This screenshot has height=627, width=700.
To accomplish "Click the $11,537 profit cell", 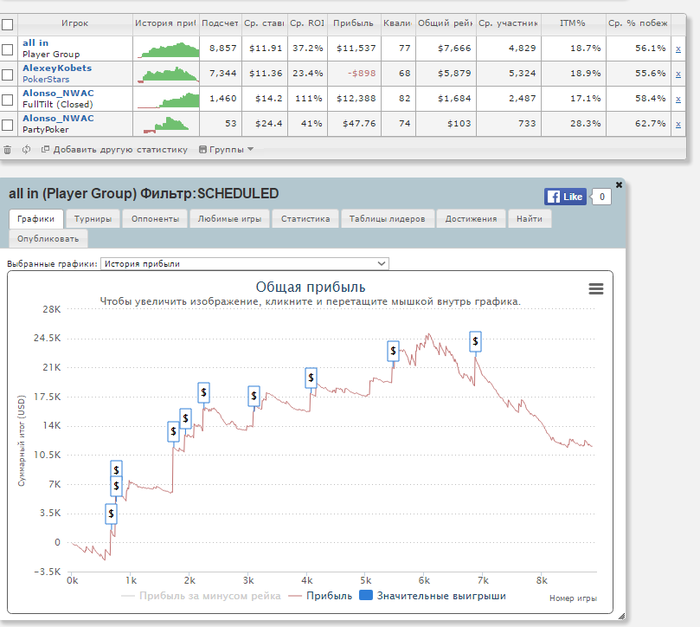I will (356, 48).
